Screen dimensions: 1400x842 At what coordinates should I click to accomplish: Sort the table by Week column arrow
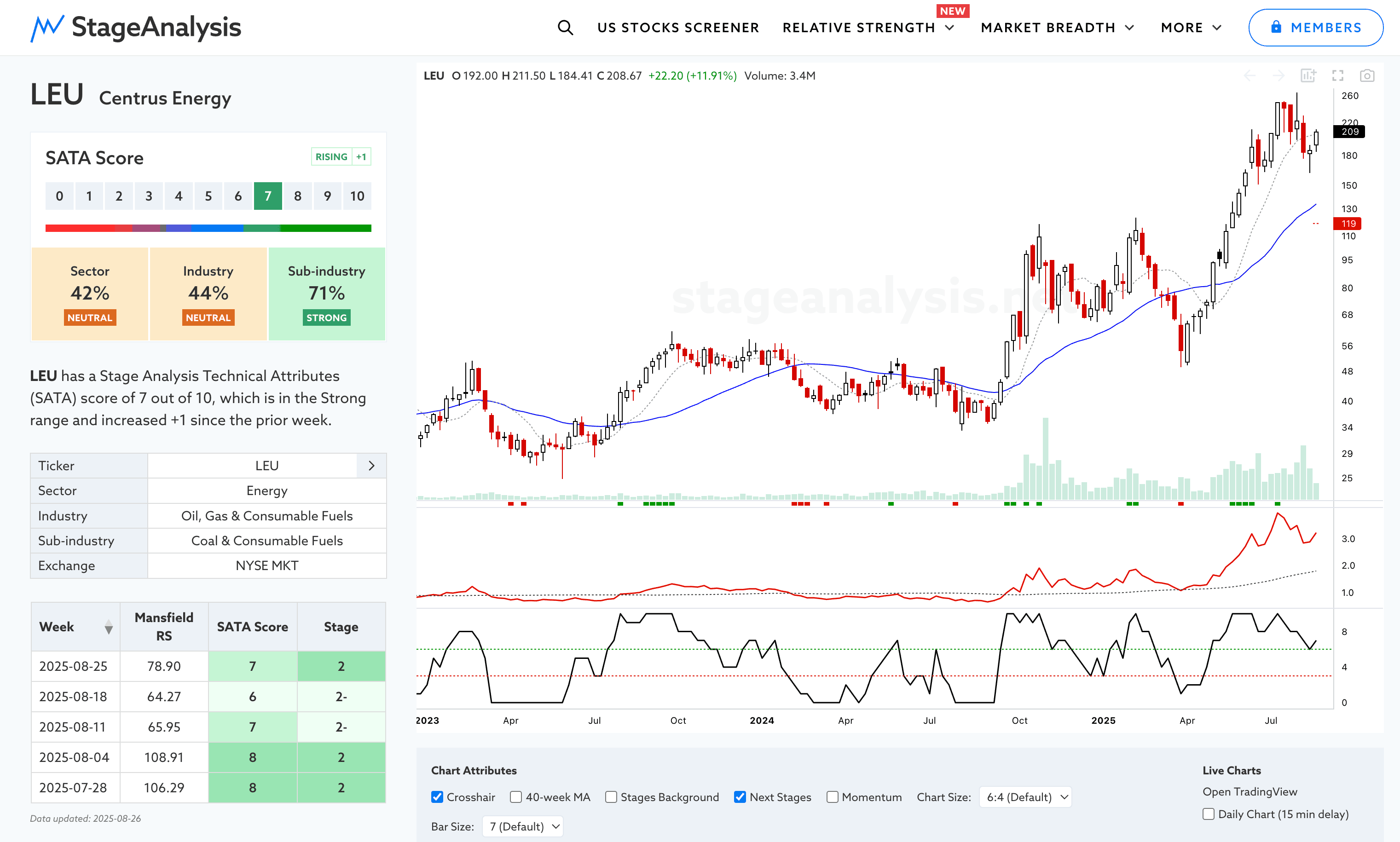[x=109, y=627]
